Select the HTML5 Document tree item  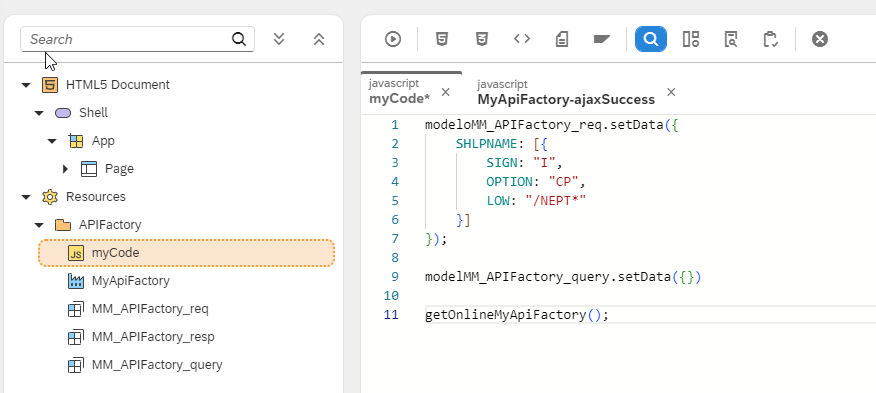[x=118, y=85]
